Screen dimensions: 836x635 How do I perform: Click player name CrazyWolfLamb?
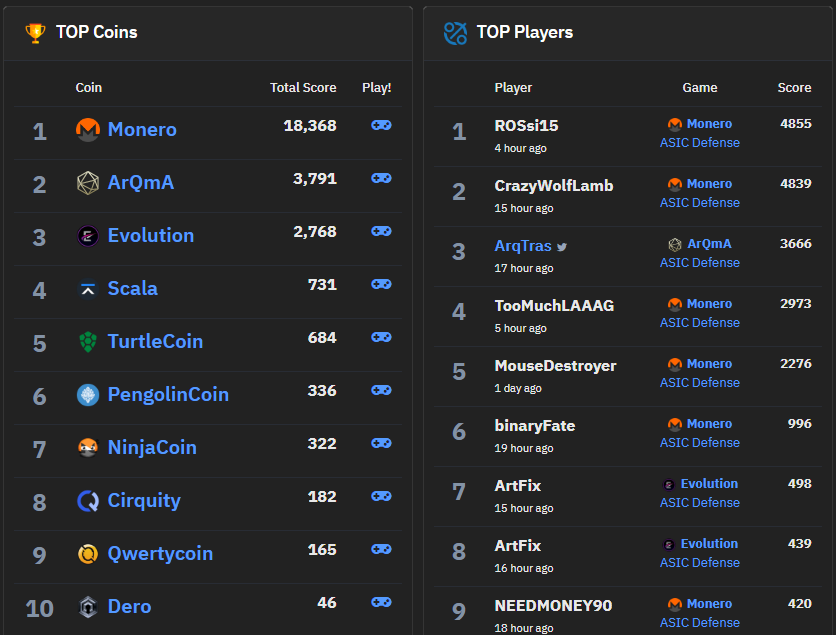553,186
